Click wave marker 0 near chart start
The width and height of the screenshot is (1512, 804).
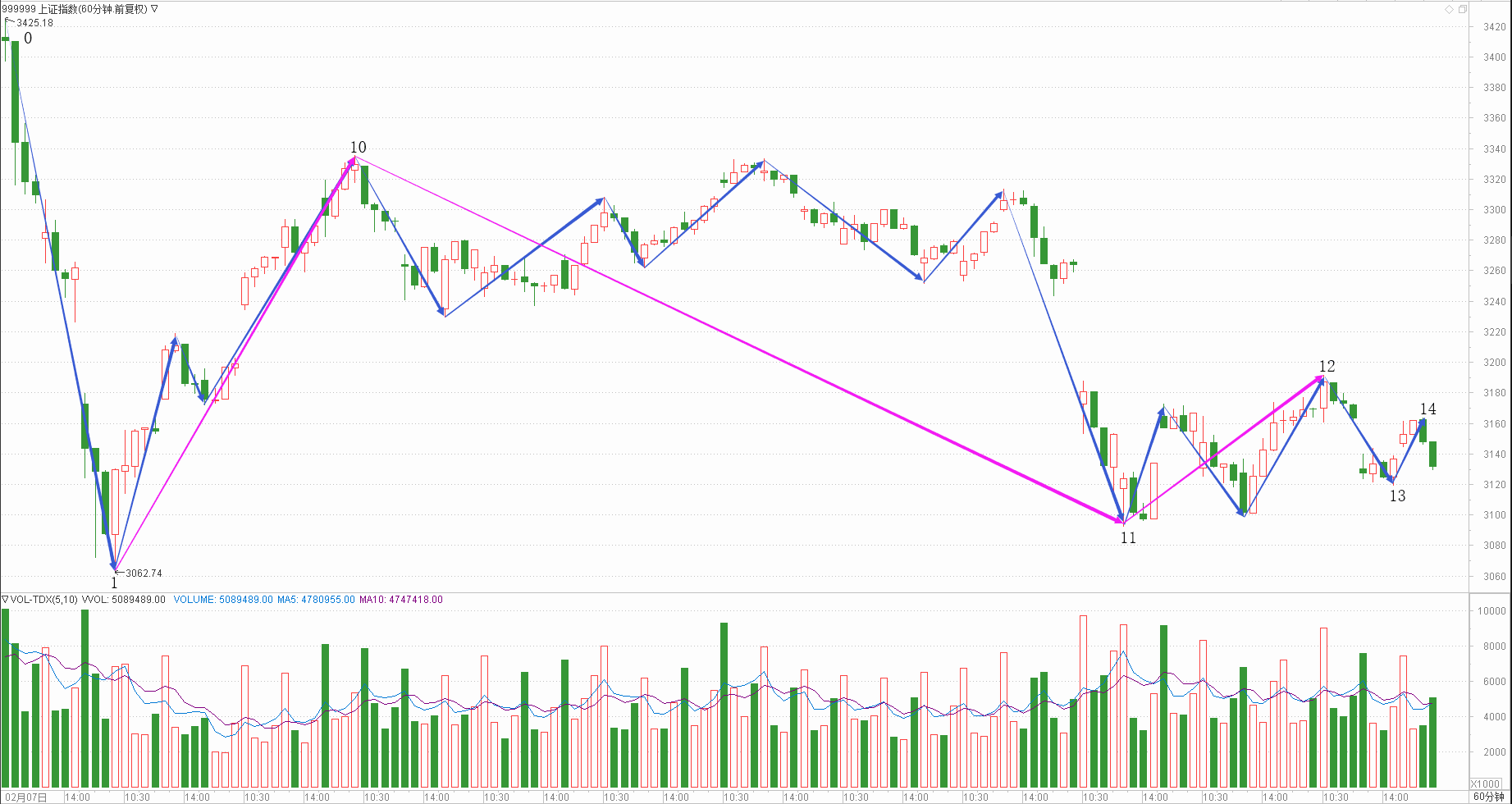[28, 39]
